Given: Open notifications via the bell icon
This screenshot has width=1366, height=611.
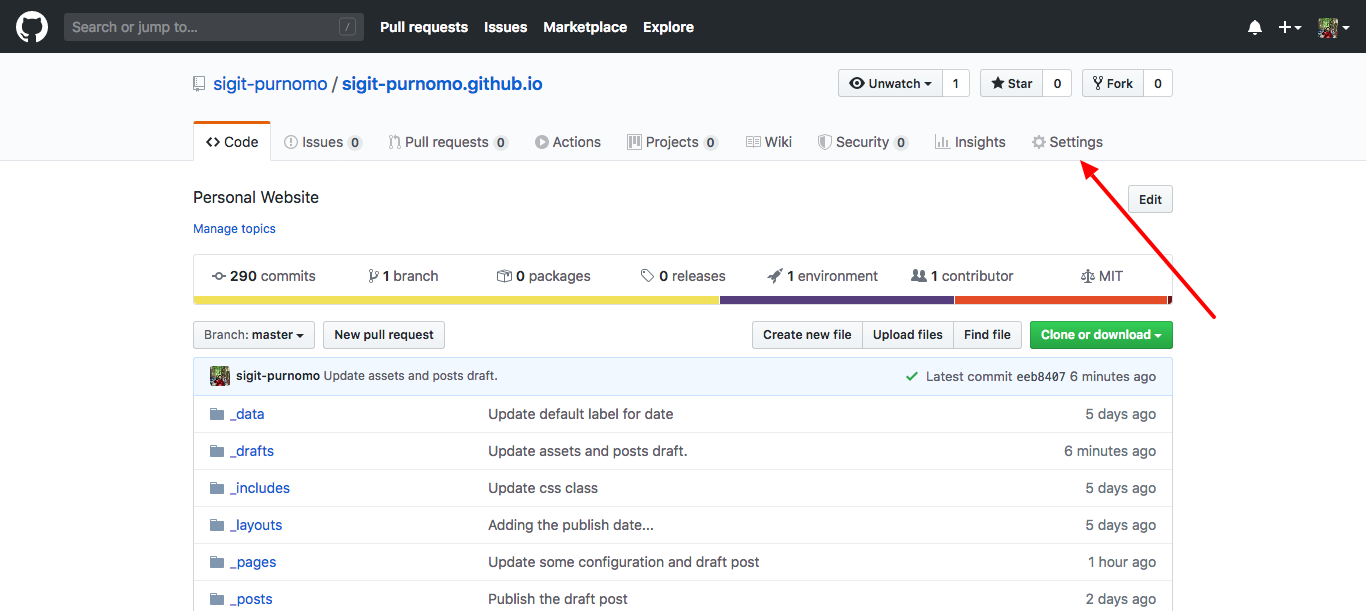Looking at the screenshot, I should 1255,27.
